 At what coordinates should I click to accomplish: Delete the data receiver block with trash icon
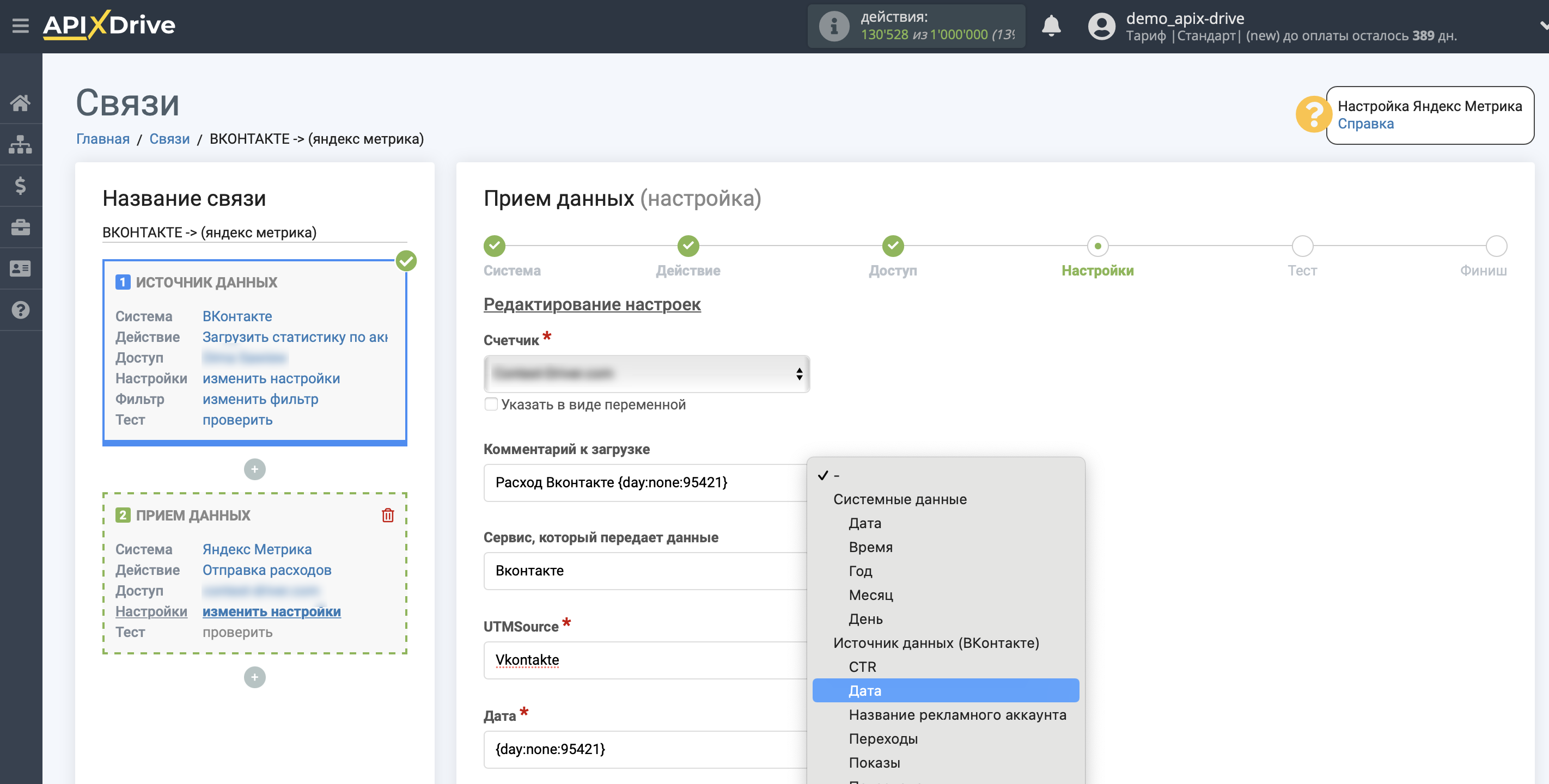pos(388,515)
